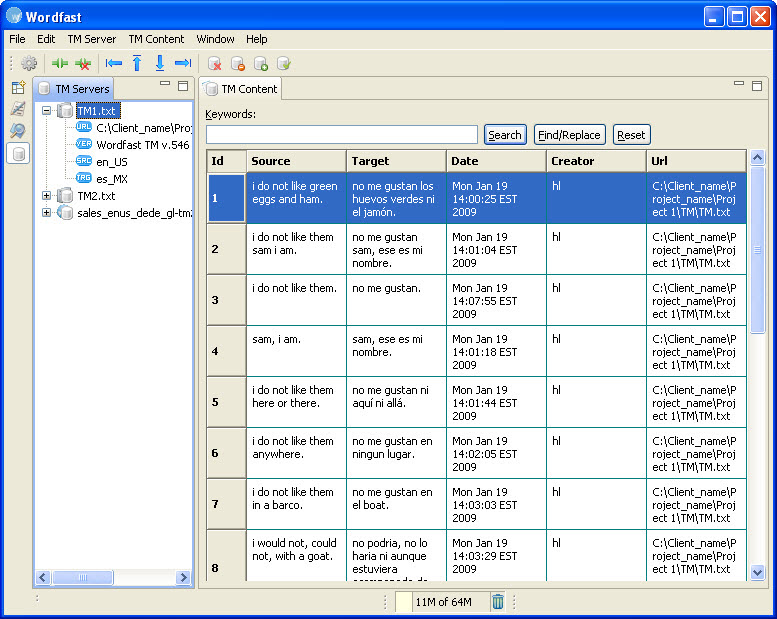Click the VER badge icon in tree

tap(83, 144)
